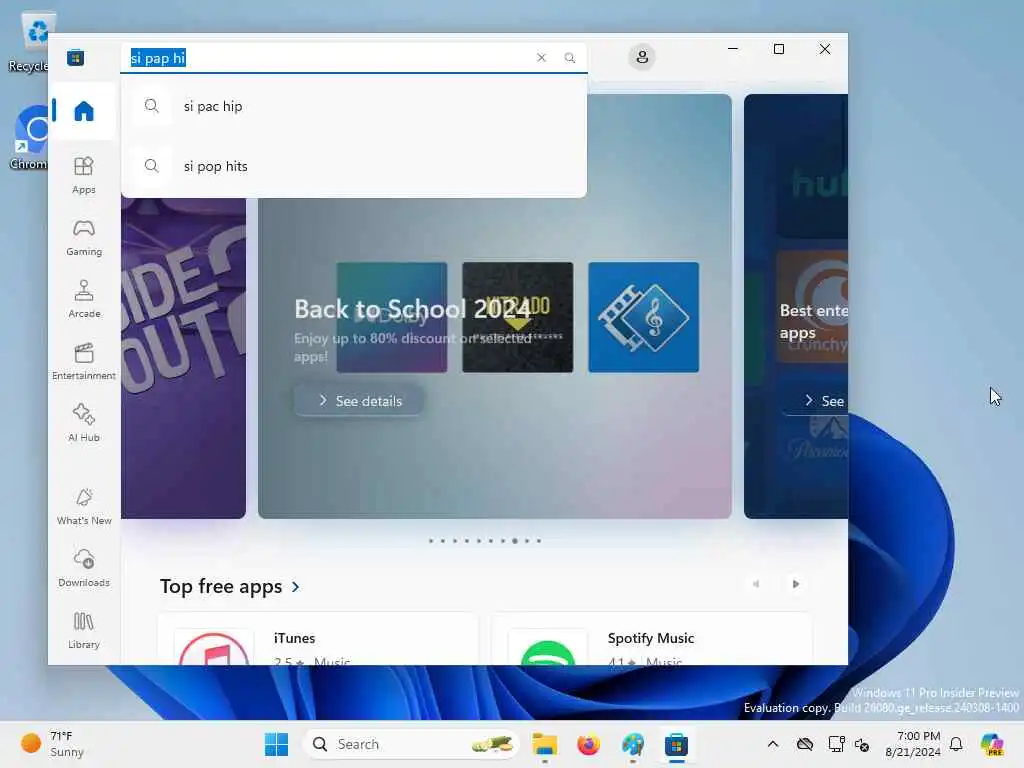Select the active carousel page dot
1024x768 pixels.
click(x=515, y=541)
